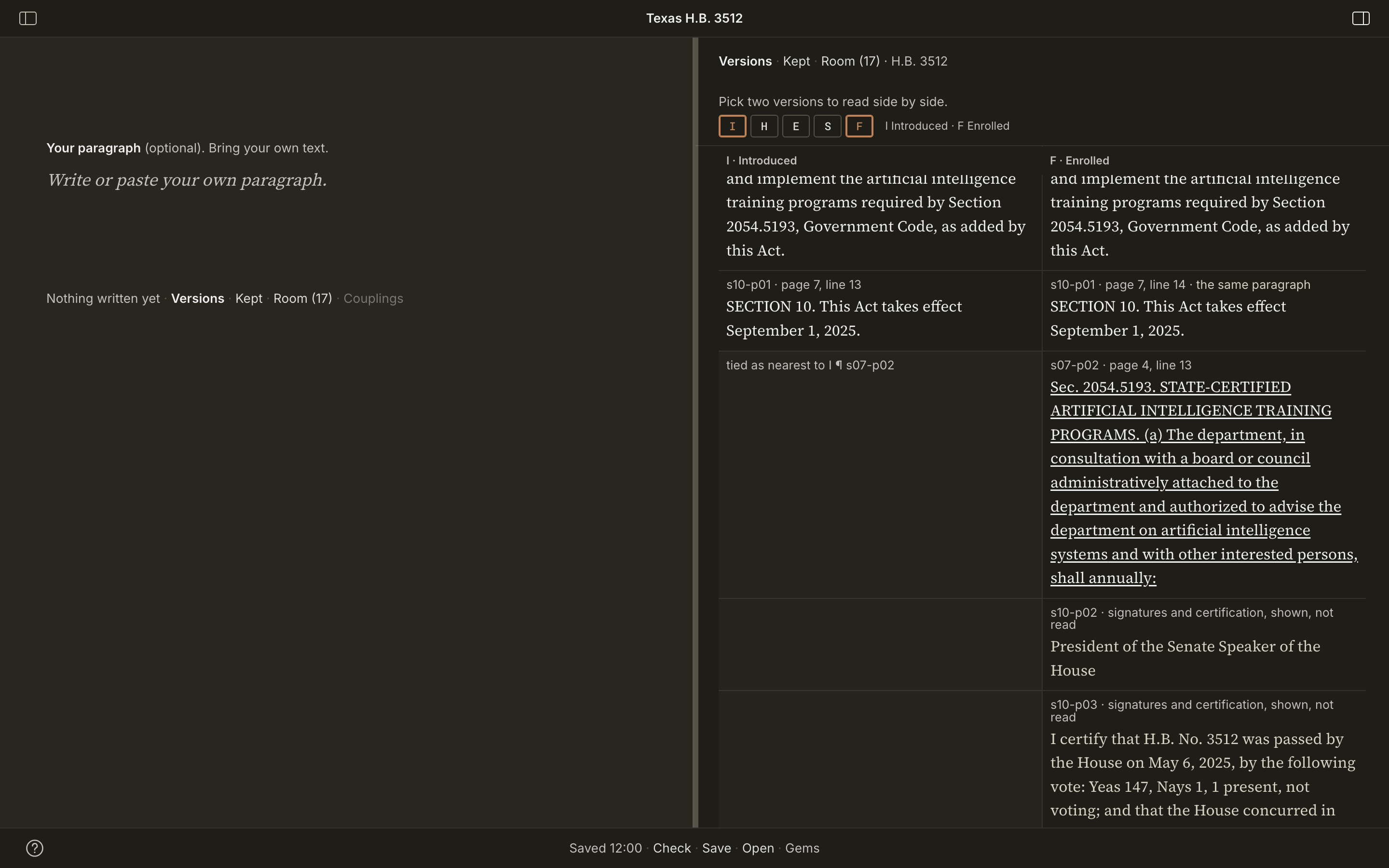The width and height of the screenshot is (1389, 868).
Task: Toggle the right sidebar panel icon
Action: 1361,18
